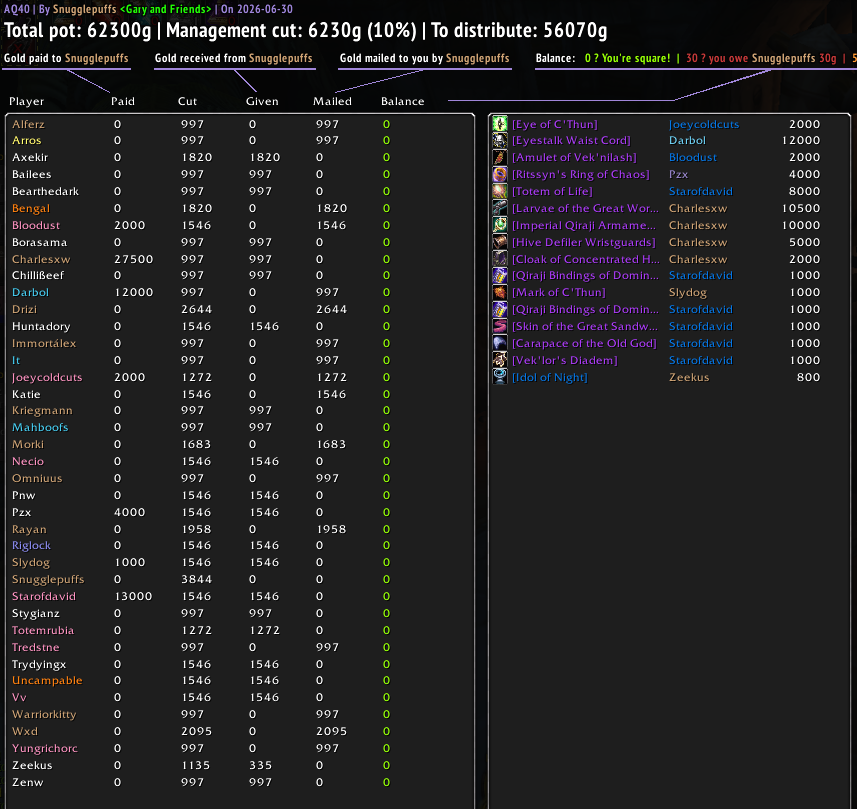Select player Katie in the list
Image resolution: width=857 pixels, height=809 pixels.
click(26, 394)
